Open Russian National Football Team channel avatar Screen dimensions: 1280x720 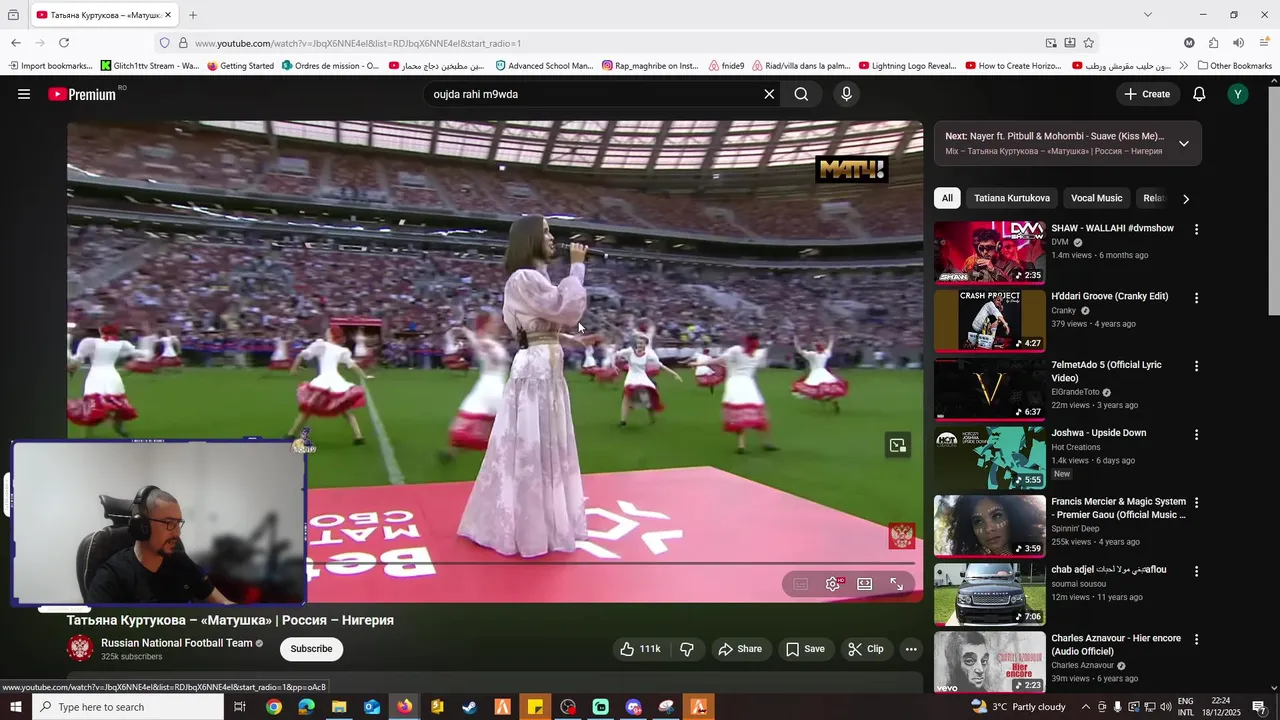[x=80, y=649]
